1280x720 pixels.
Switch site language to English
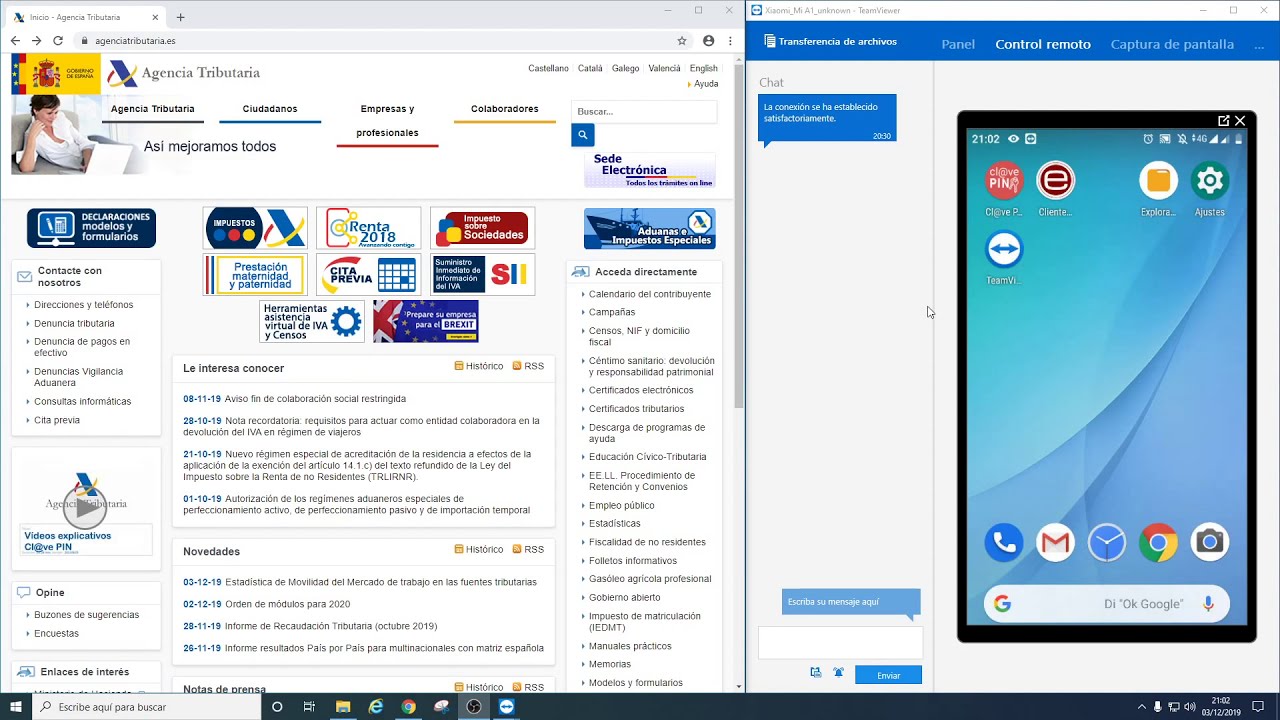point(703,68)
